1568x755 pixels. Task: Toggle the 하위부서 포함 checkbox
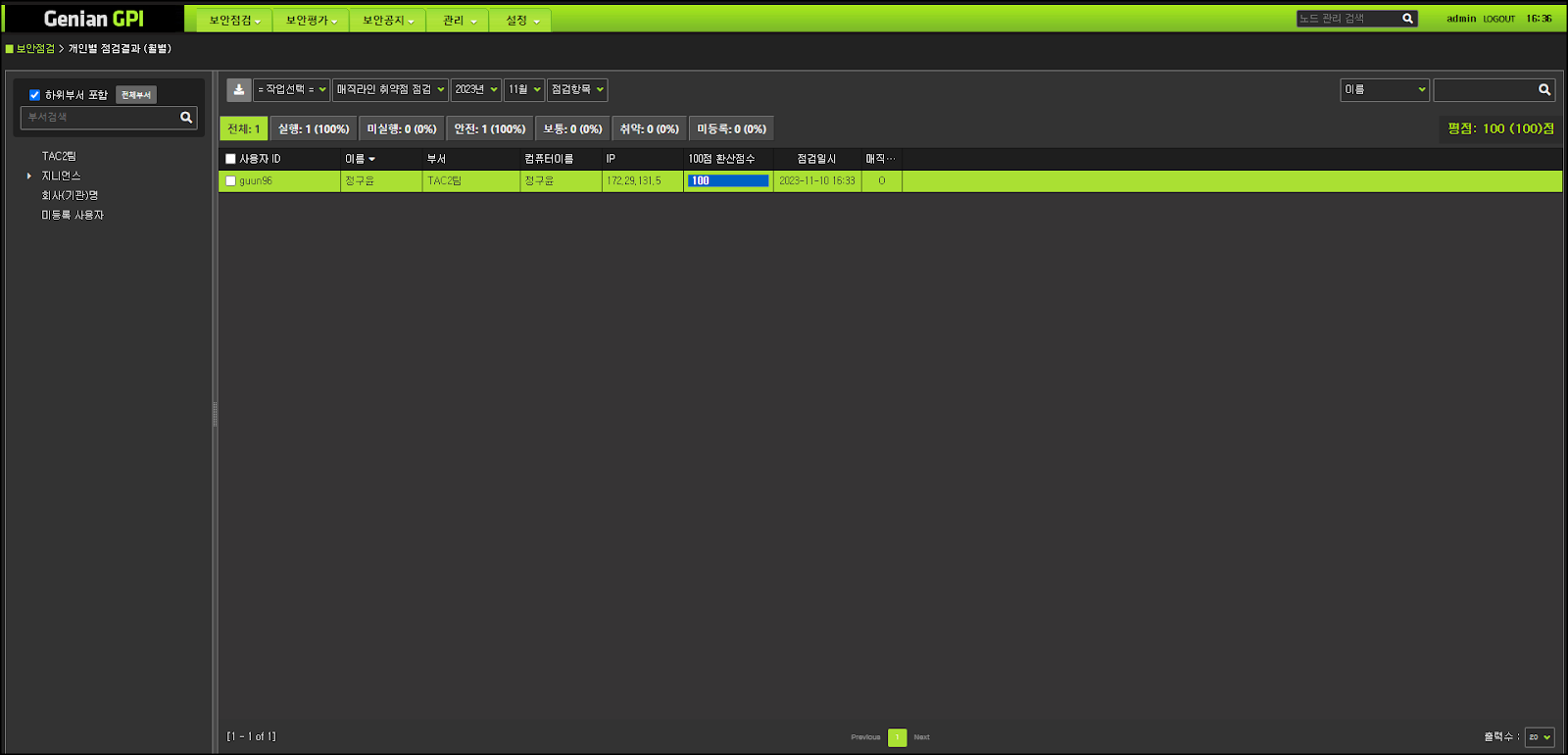click(x=34, y=95)
